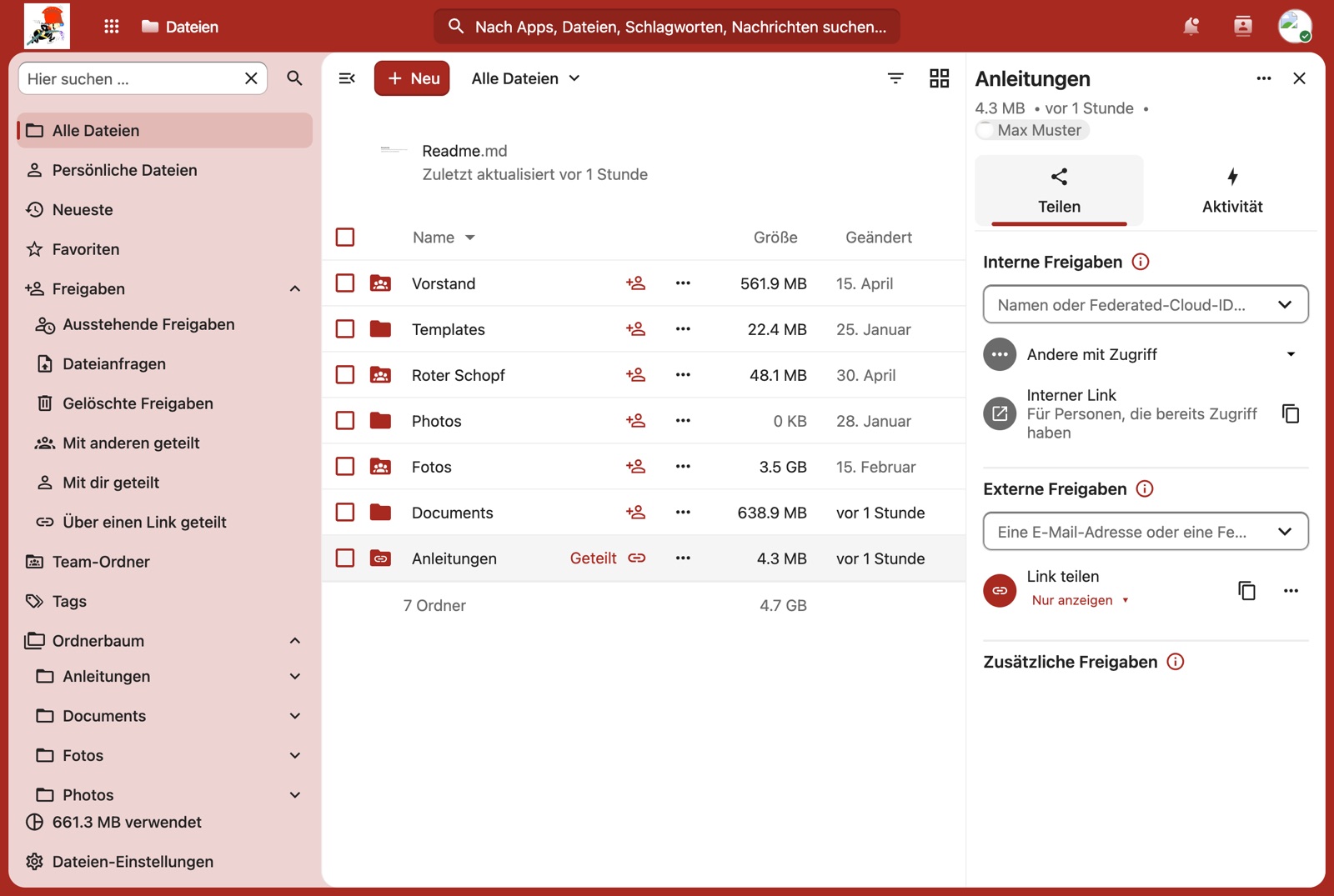Open the contacts menu icon
Viewport: 1334px width, 896px height.
1243,27
